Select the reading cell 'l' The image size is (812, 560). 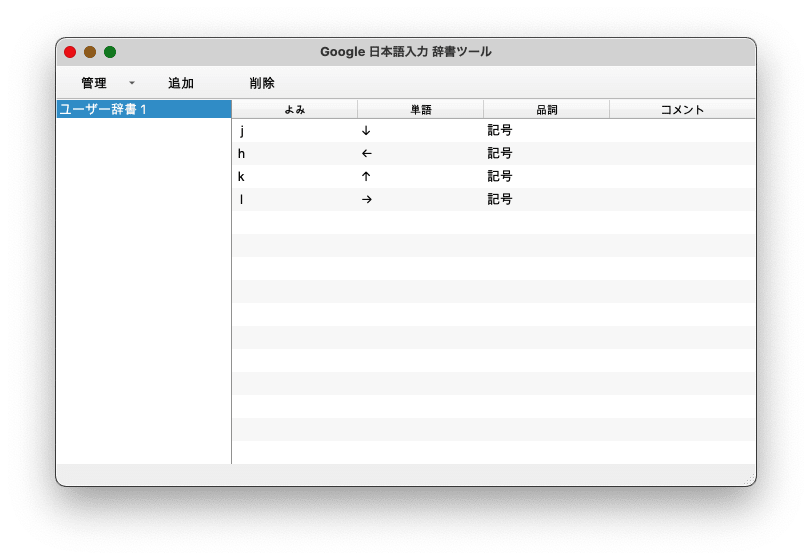(295, 199)
